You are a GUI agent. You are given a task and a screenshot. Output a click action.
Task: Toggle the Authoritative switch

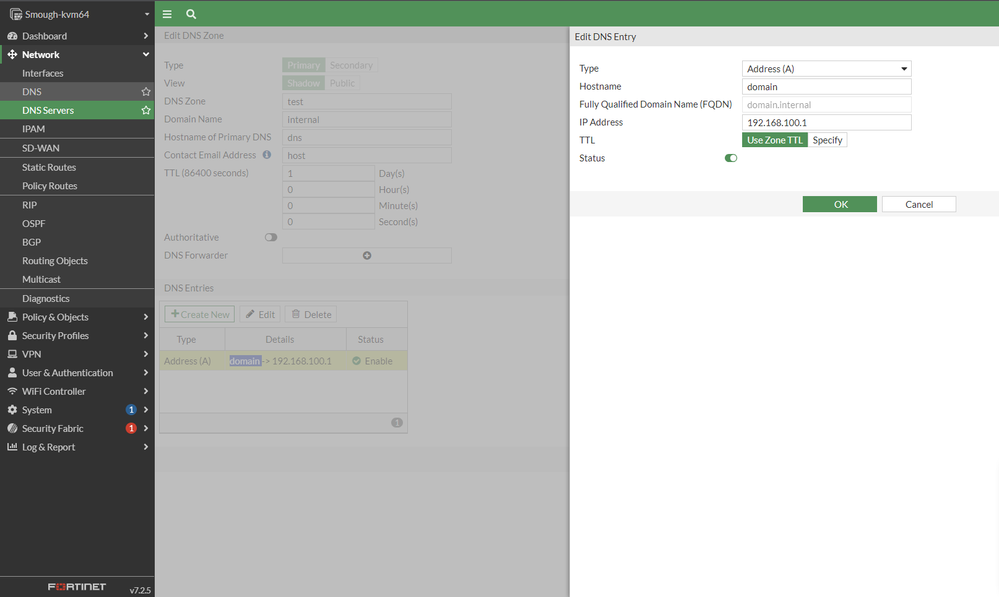tap(271, 237)
